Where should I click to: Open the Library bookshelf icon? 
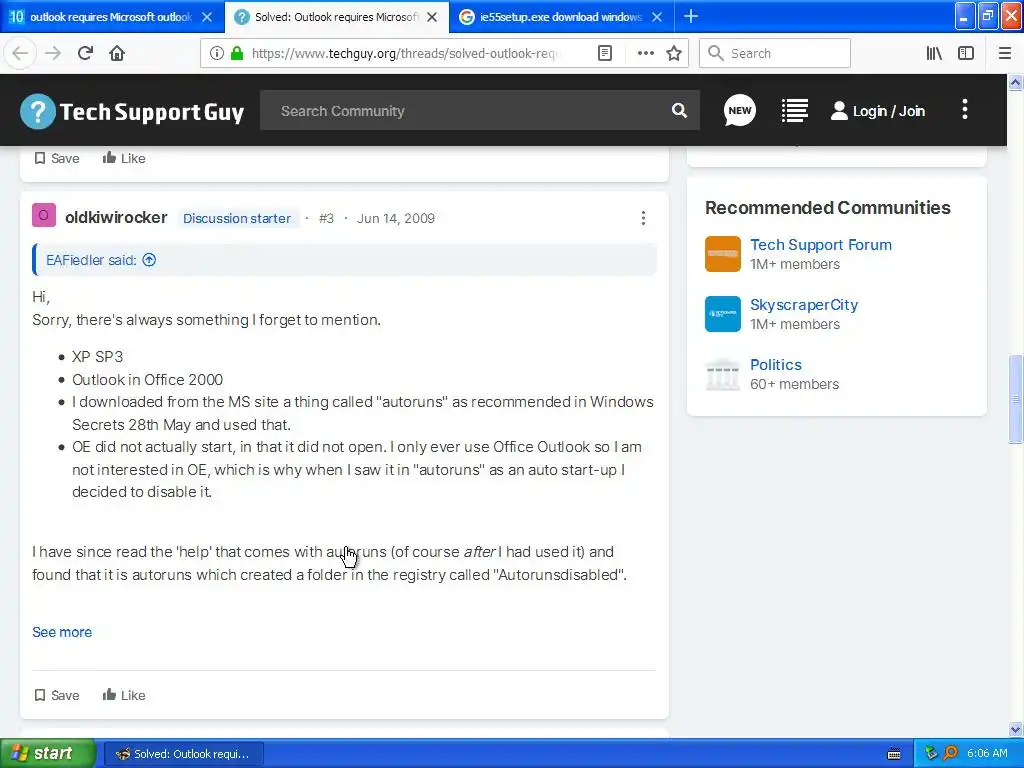click(x=934, y=54)
